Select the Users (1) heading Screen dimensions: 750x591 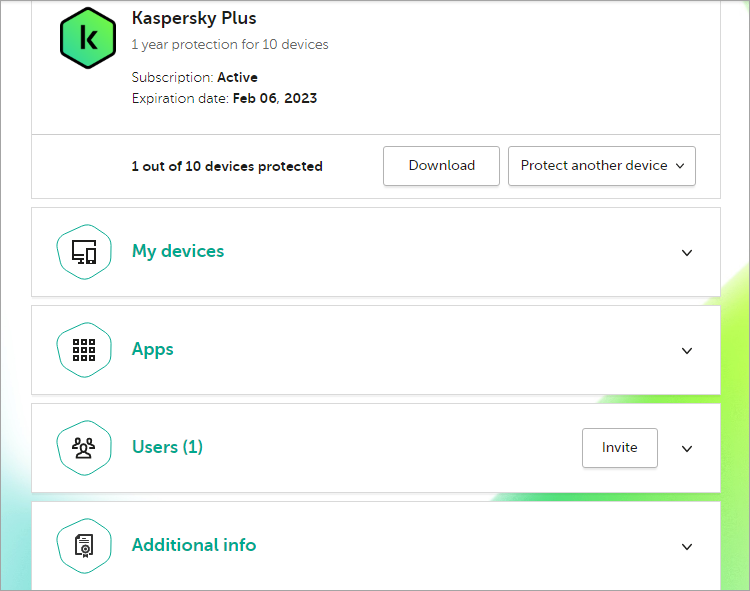[167, 447]
